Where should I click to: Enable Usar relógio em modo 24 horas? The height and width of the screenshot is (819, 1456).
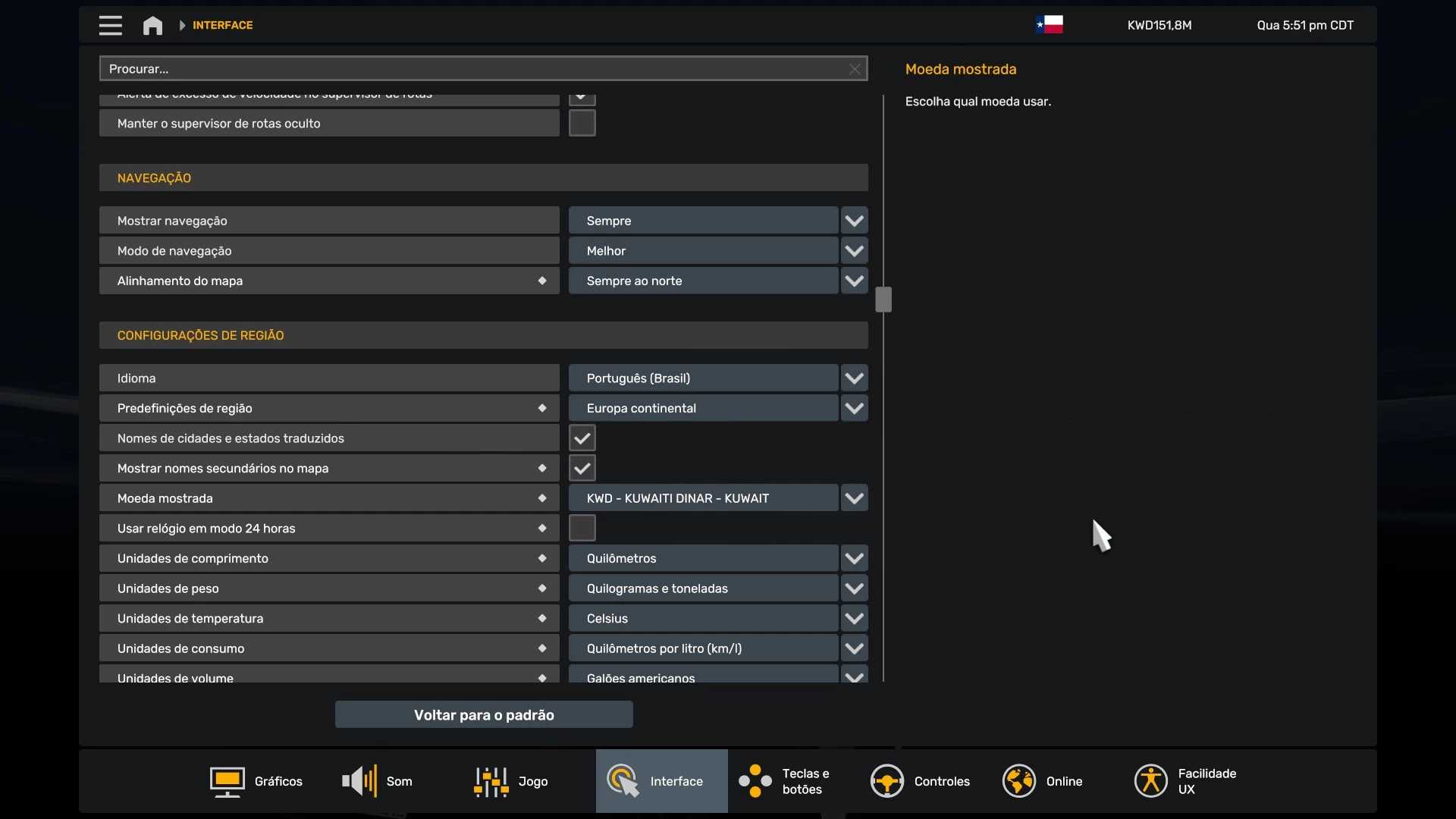[x=581, y=528]
